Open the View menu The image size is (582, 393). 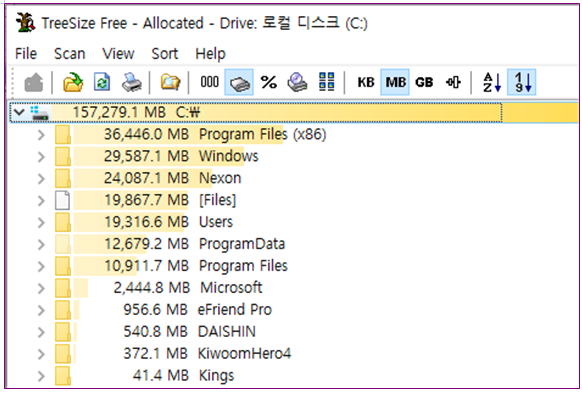(x=118, y=54)
